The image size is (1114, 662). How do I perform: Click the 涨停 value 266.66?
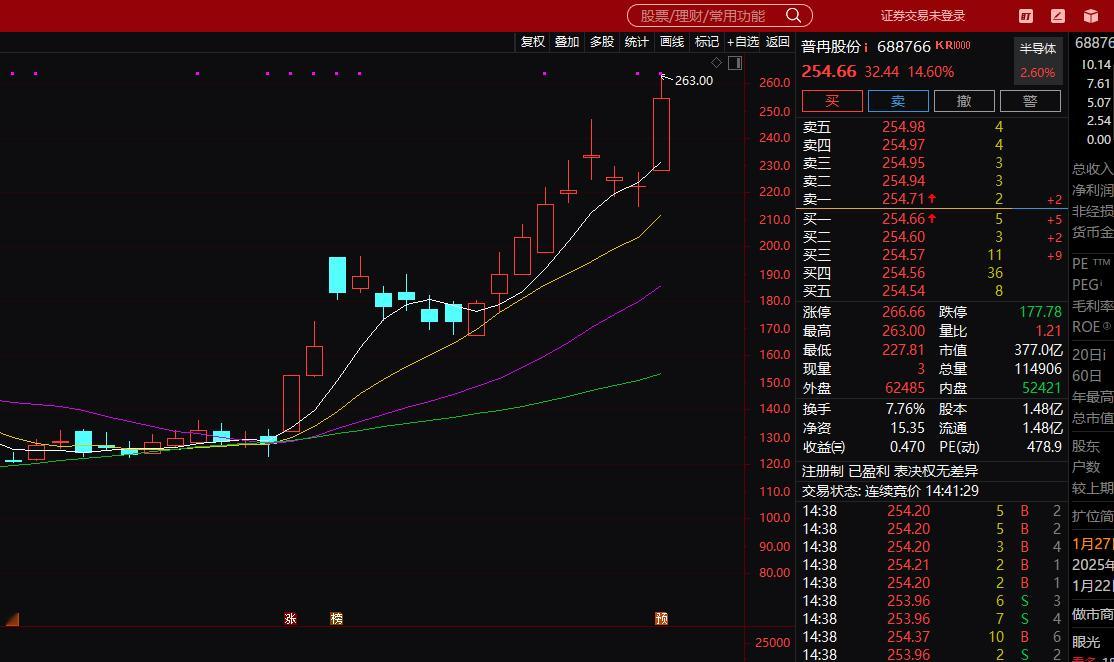coord(903,313)
